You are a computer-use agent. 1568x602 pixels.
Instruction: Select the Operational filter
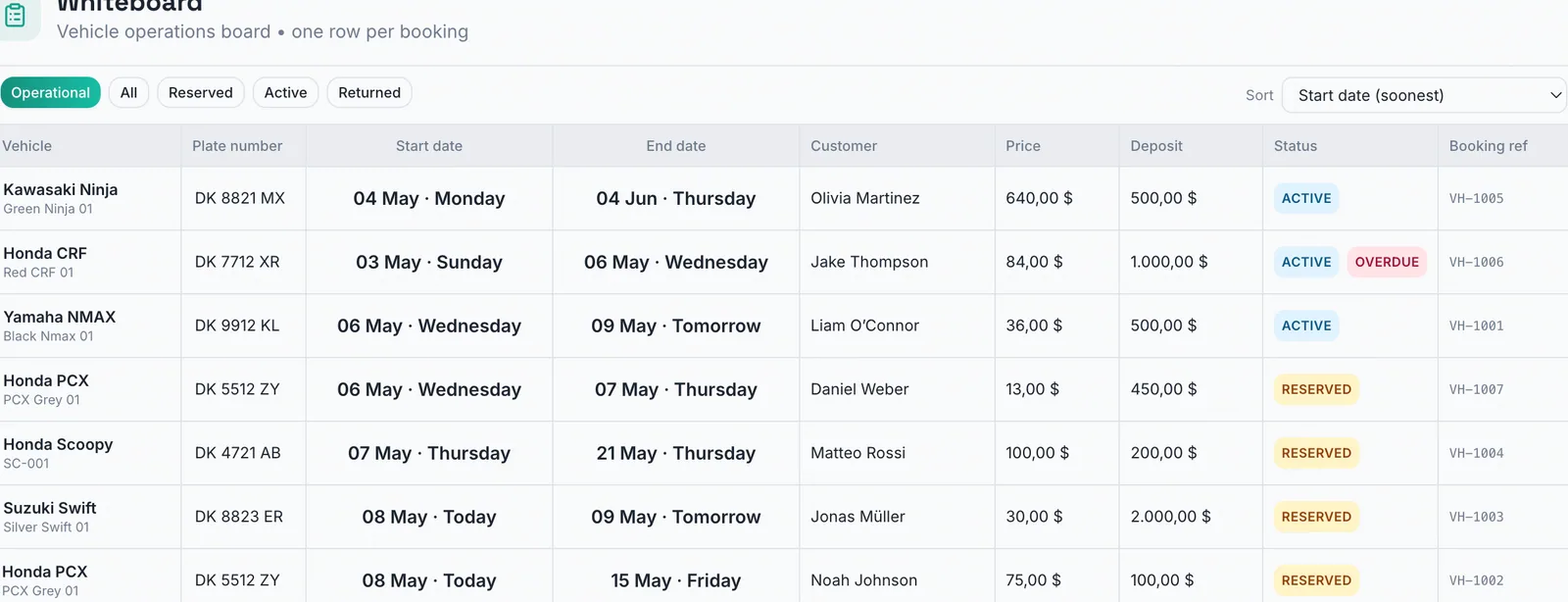(x=50, y=92)
